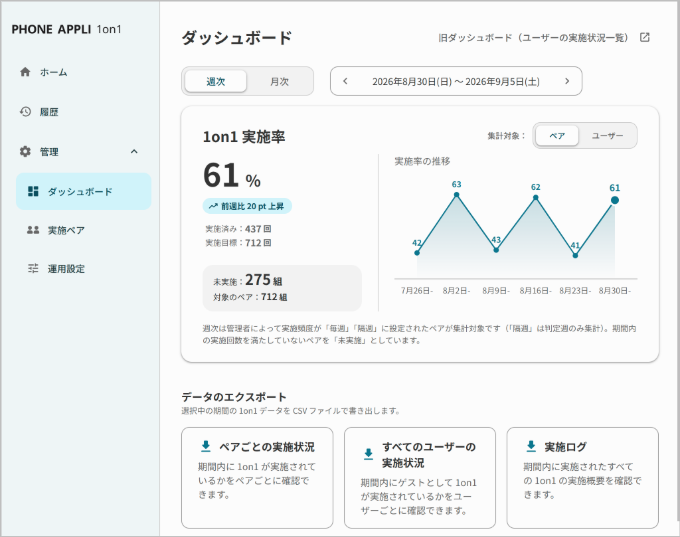Image resolution: width=680 pixels, height=537 pixels.
Task: Click axis label 8月16日-
Action: (x=536, y=291)
